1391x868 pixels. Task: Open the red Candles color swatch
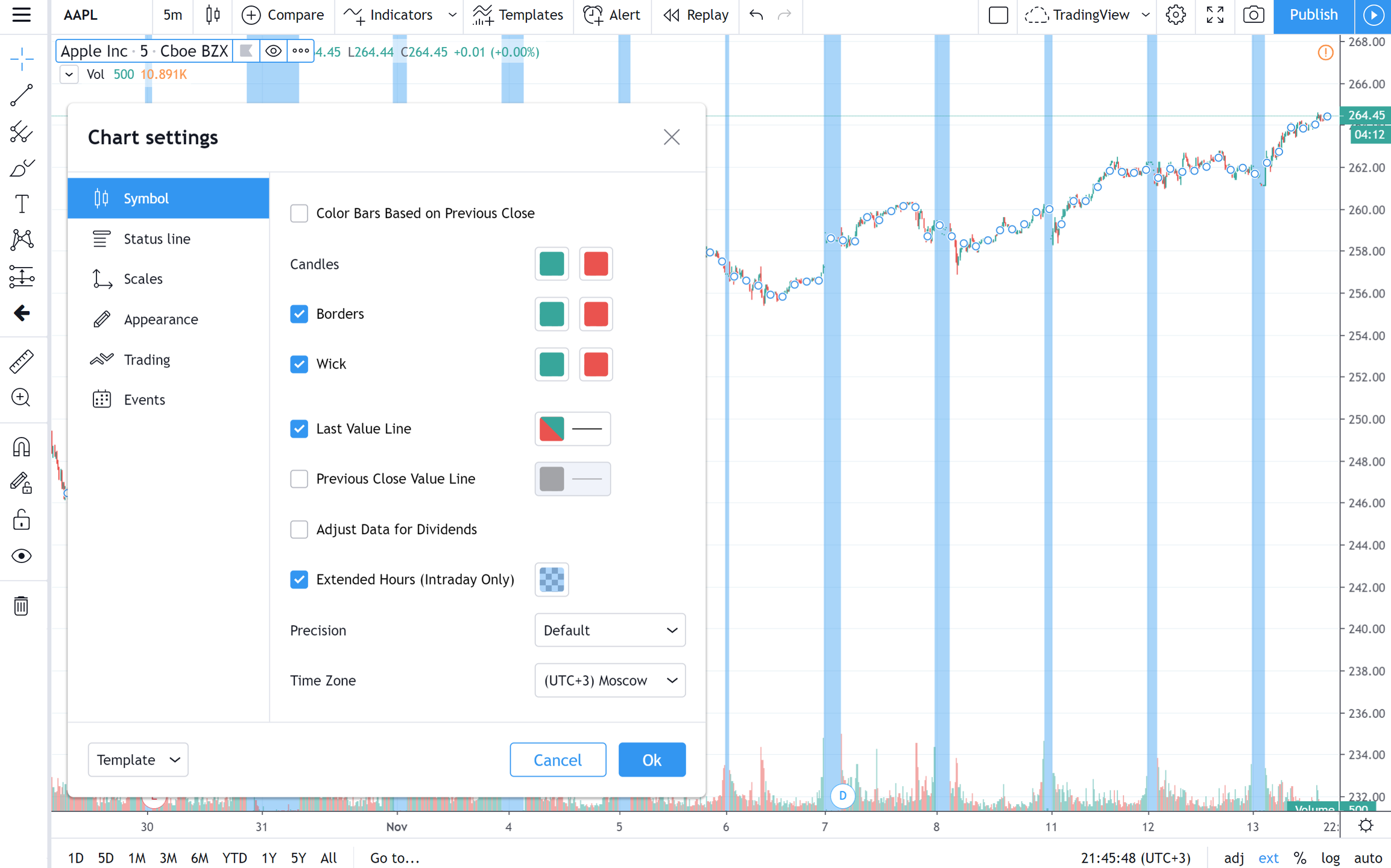(x=596, y=264)
